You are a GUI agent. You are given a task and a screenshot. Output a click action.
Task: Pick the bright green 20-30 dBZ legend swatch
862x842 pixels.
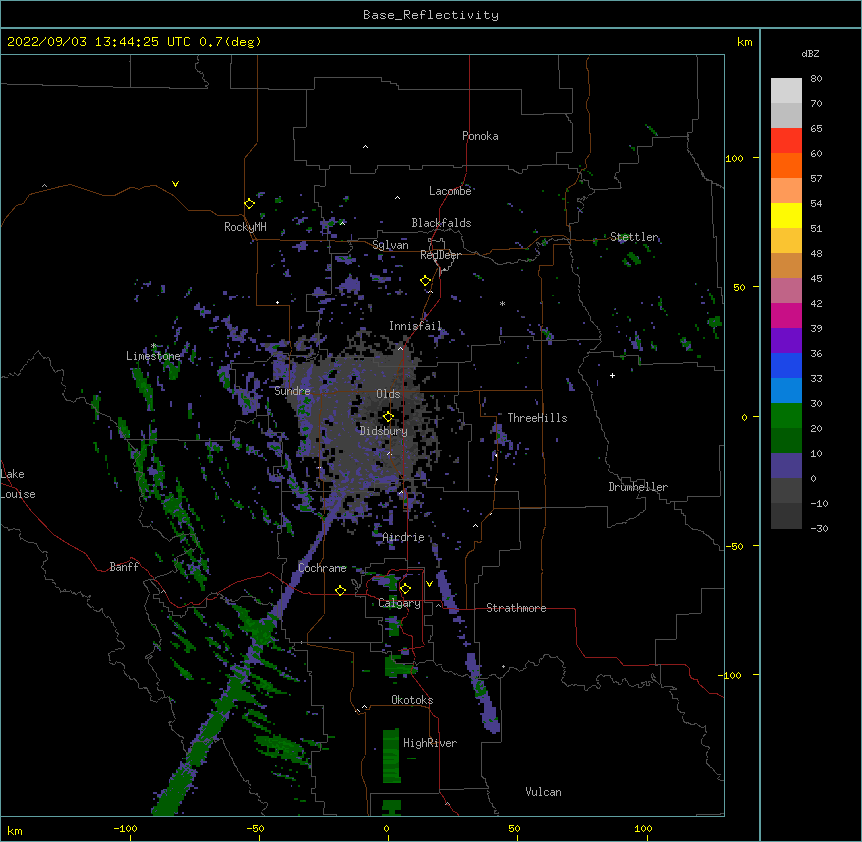[x=786, y=416]
